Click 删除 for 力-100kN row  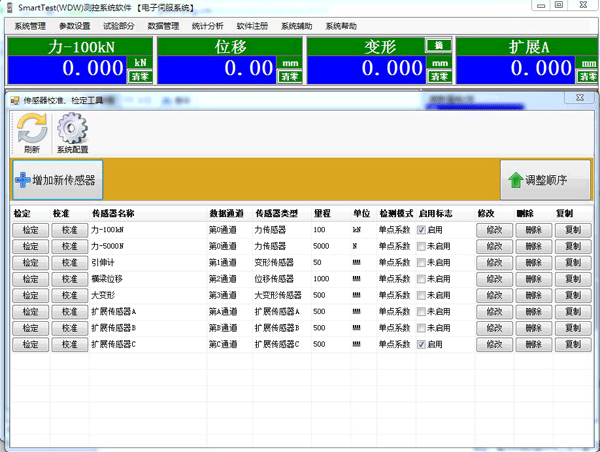pos(533,230)
